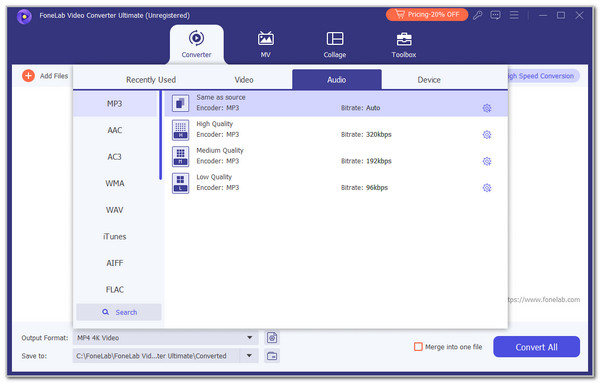Screen dimensions: 600x383
Task: Open the feedback chat icon
Action: click(496, 15)
